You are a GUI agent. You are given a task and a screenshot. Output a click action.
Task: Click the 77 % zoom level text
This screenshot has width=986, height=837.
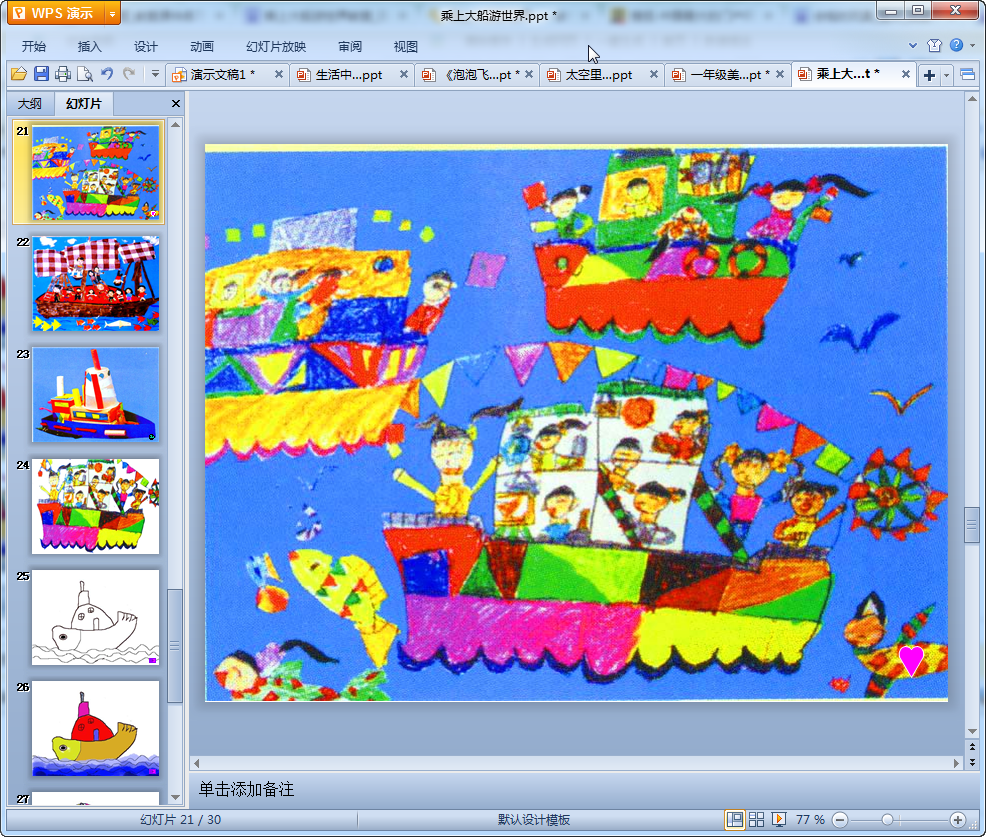point(810,819)
